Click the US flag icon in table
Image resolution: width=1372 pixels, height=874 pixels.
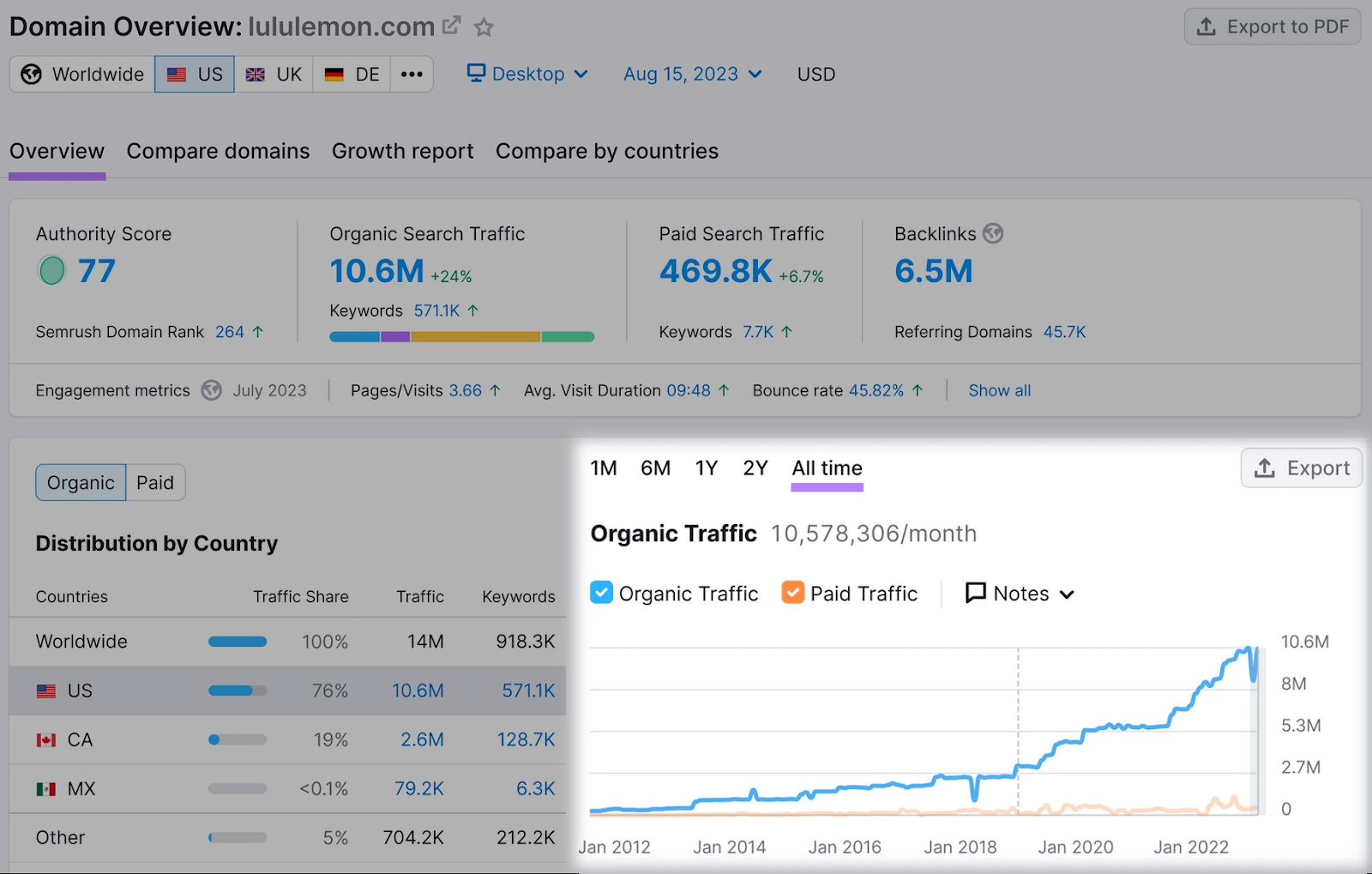[x=46, y=691]
